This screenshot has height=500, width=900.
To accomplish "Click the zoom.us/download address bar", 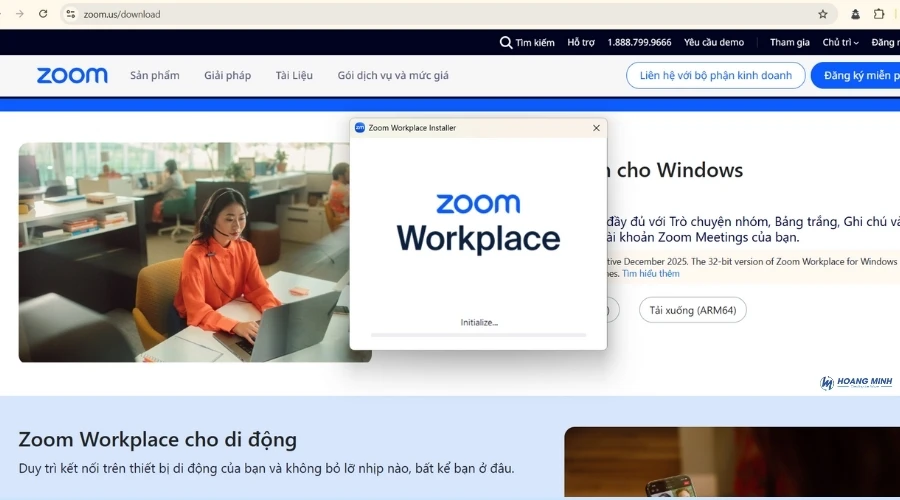I will (448, 14).
